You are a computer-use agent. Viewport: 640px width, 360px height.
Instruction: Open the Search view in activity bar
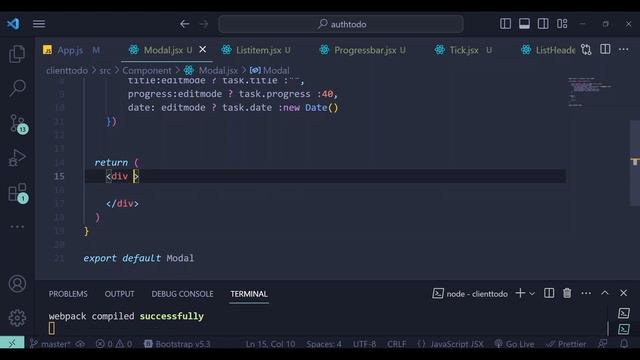(x=17, y=88)
